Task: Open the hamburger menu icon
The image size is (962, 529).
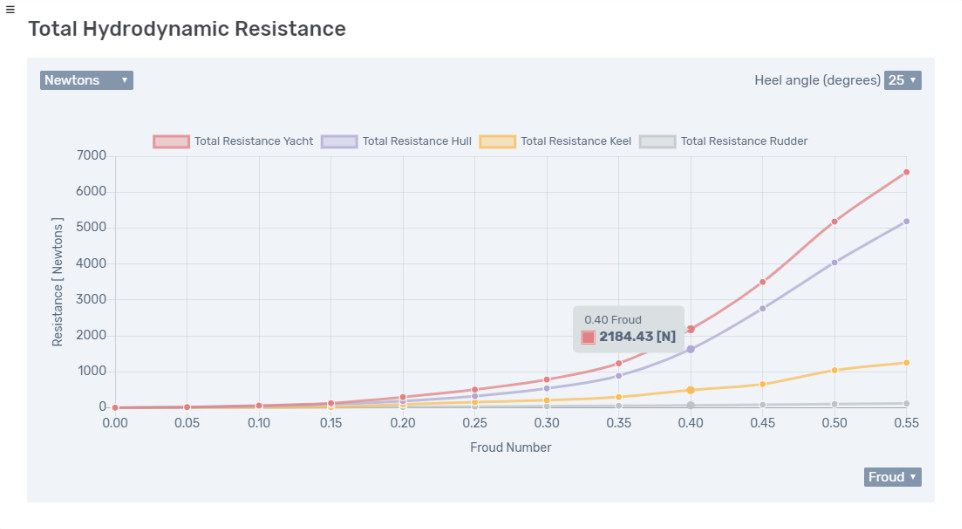Action: click(x=9, y=9)
